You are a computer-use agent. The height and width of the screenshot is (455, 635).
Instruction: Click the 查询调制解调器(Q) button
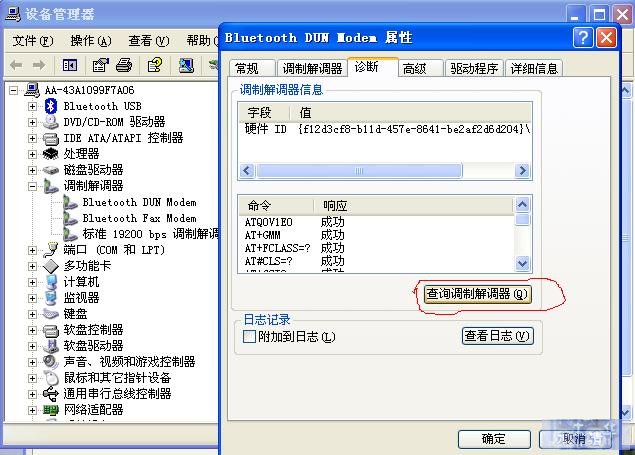[477, 294]
